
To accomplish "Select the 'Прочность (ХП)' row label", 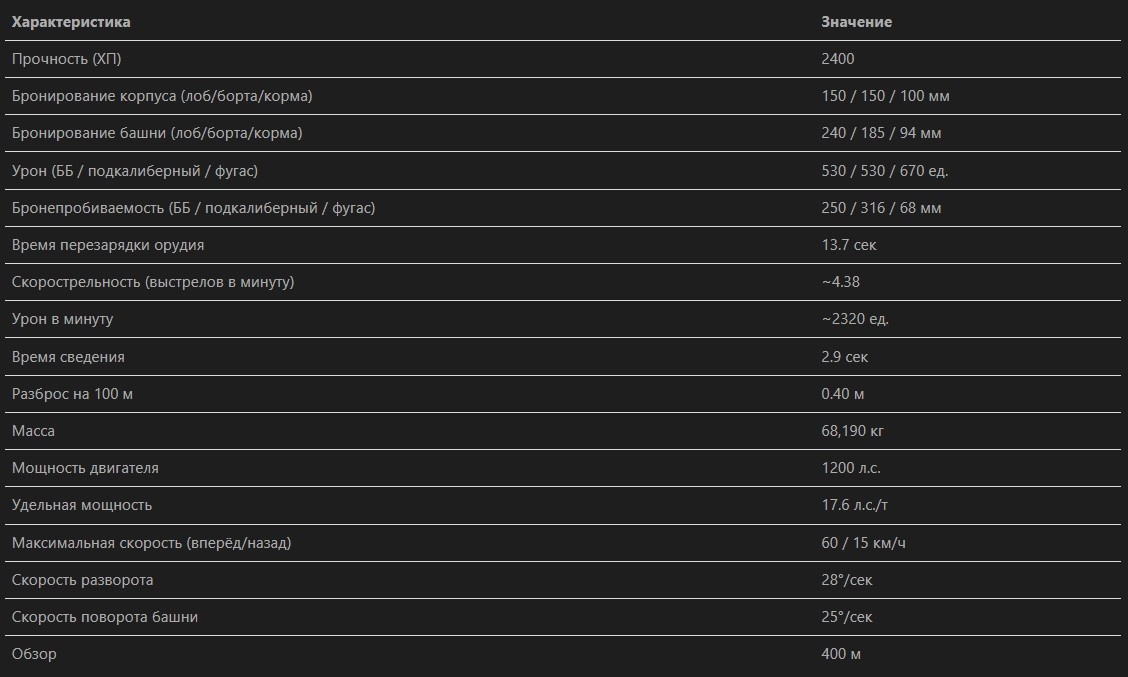I will pyautogui.click(x=66, y=59).
